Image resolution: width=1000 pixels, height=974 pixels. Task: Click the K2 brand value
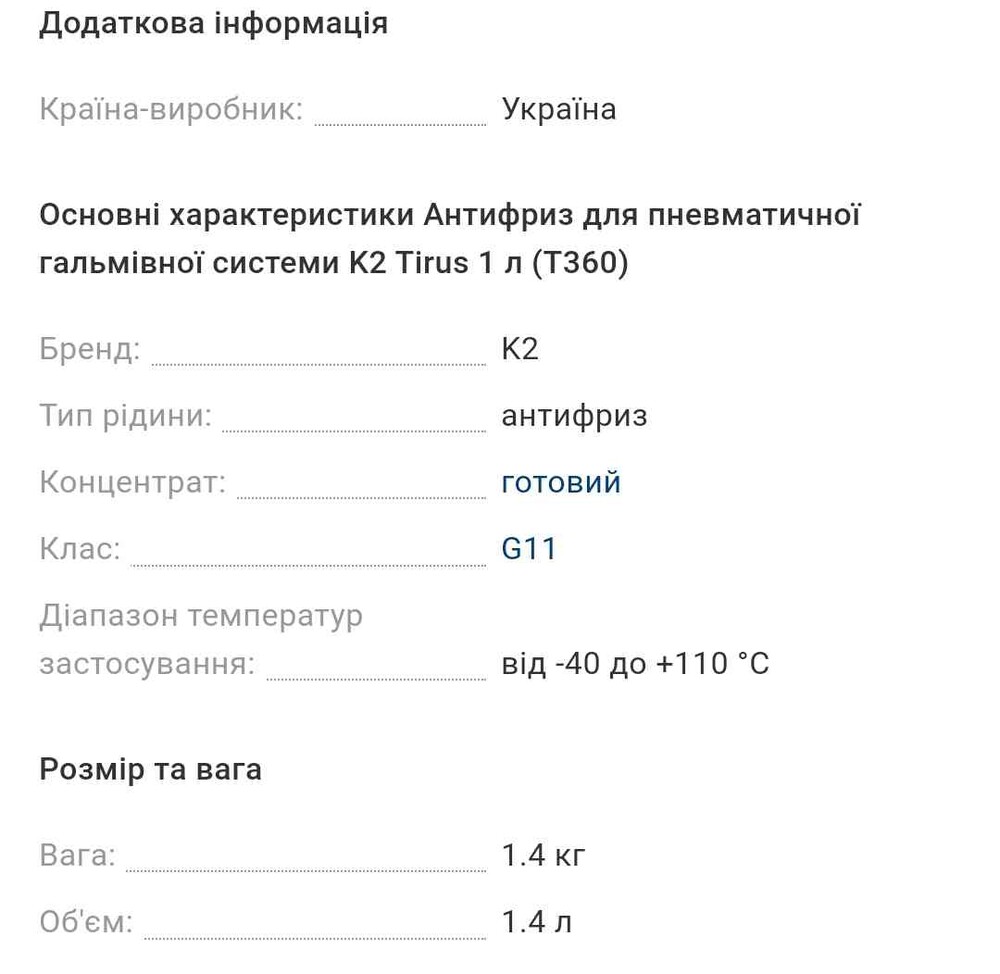519,349
